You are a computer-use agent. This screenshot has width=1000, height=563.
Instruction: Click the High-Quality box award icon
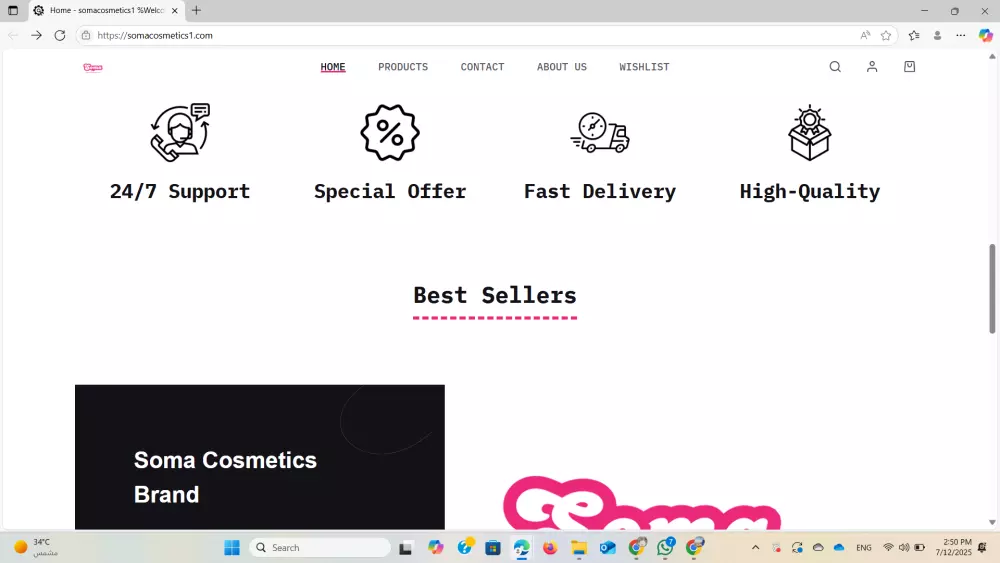point(810,133)
